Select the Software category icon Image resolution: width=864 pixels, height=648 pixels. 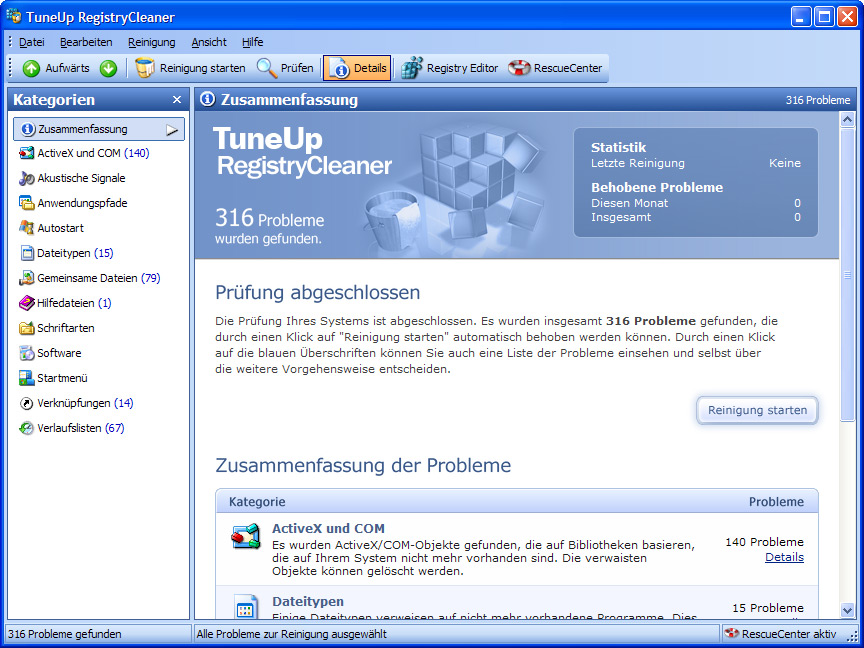26,353
